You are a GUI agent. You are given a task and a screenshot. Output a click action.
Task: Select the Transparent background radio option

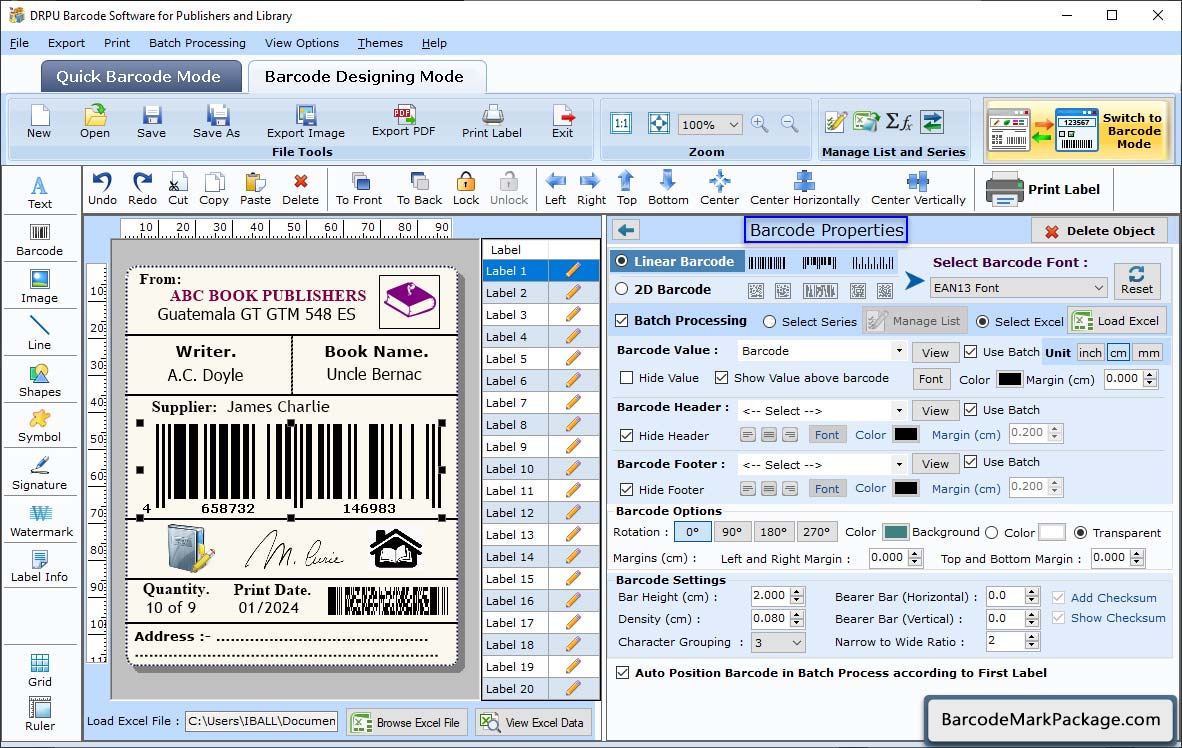tap(1080, 532)
